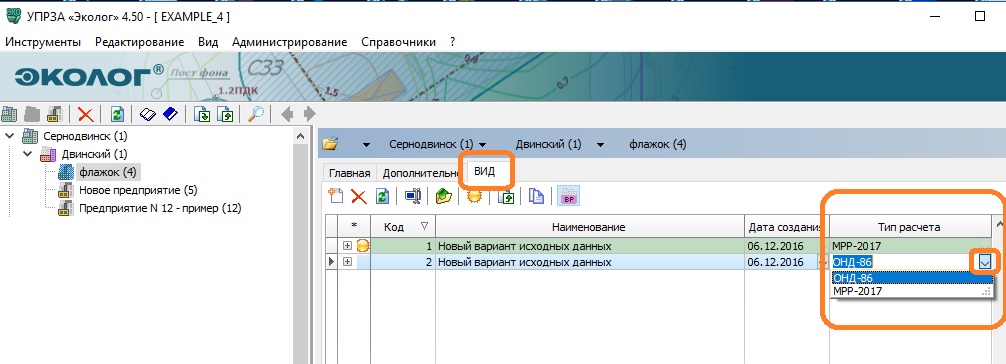Click the gray folder icon in left toolbar
The height and width of the screenshot is (364, 1006).
pos(32,115)
